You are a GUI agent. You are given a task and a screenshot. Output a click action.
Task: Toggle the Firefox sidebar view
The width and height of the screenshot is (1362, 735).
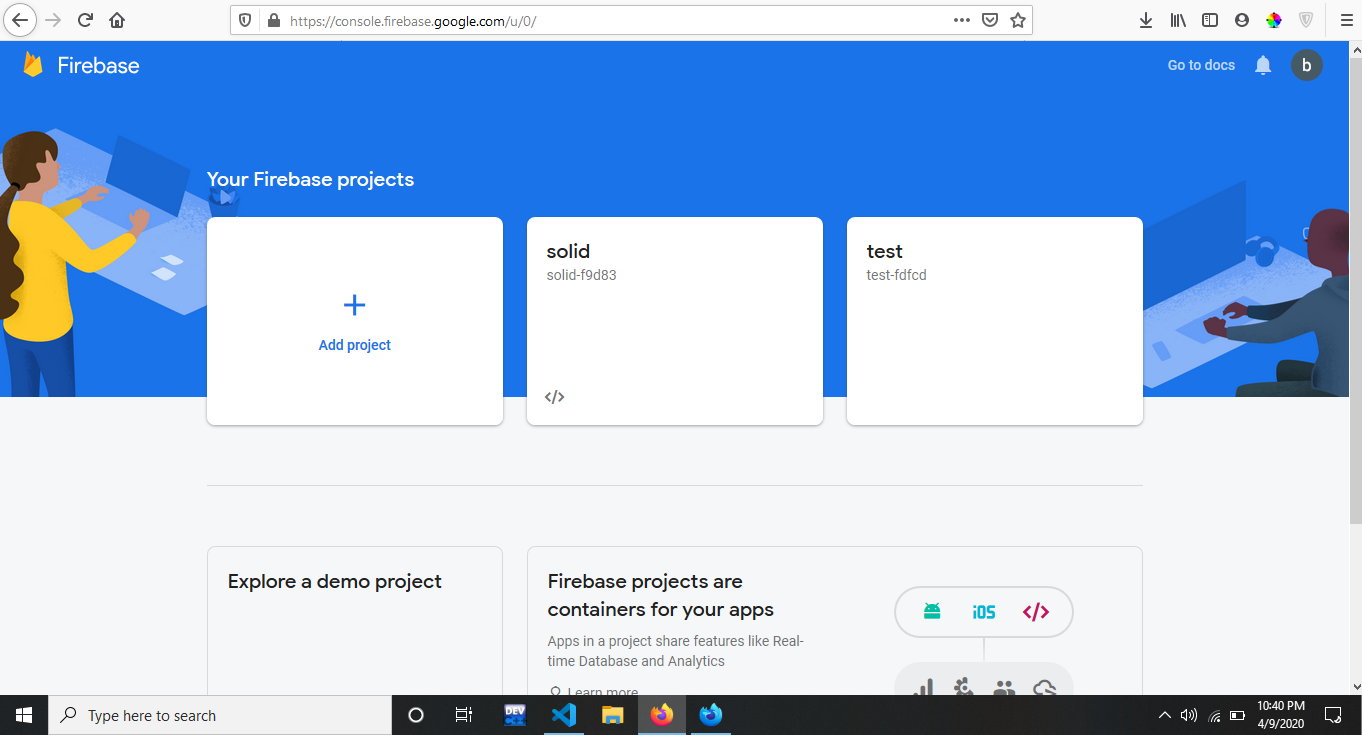click(x=1210, y=20)
